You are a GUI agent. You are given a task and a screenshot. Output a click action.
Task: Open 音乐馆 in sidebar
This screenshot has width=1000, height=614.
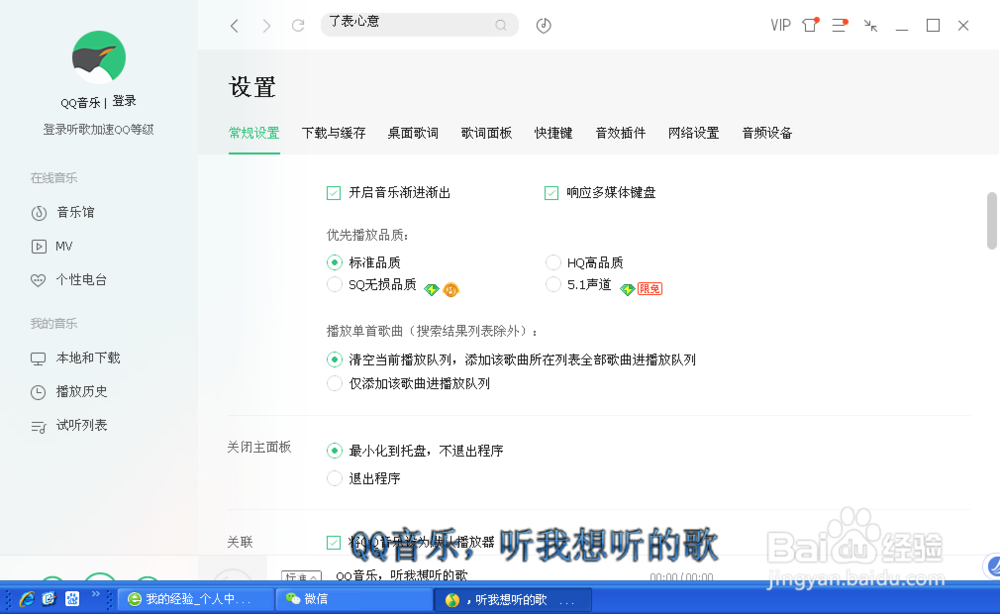click(x=75, y=212)
